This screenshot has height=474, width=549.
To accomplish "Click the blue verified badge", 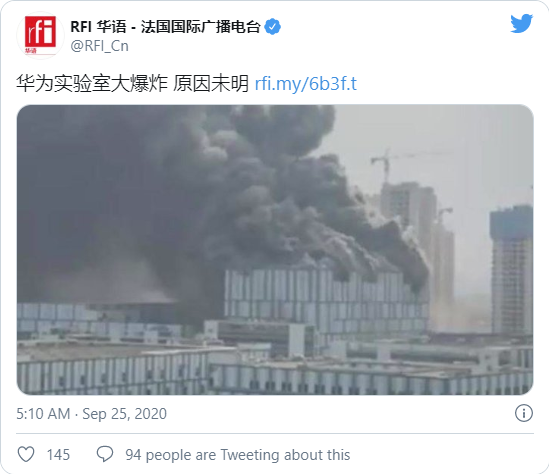I will 272,27.
